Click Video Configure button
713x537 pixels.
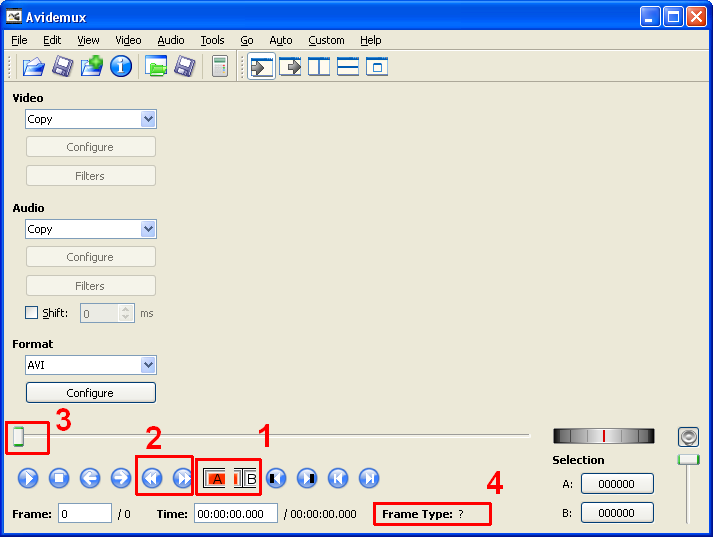pos(91,147)
